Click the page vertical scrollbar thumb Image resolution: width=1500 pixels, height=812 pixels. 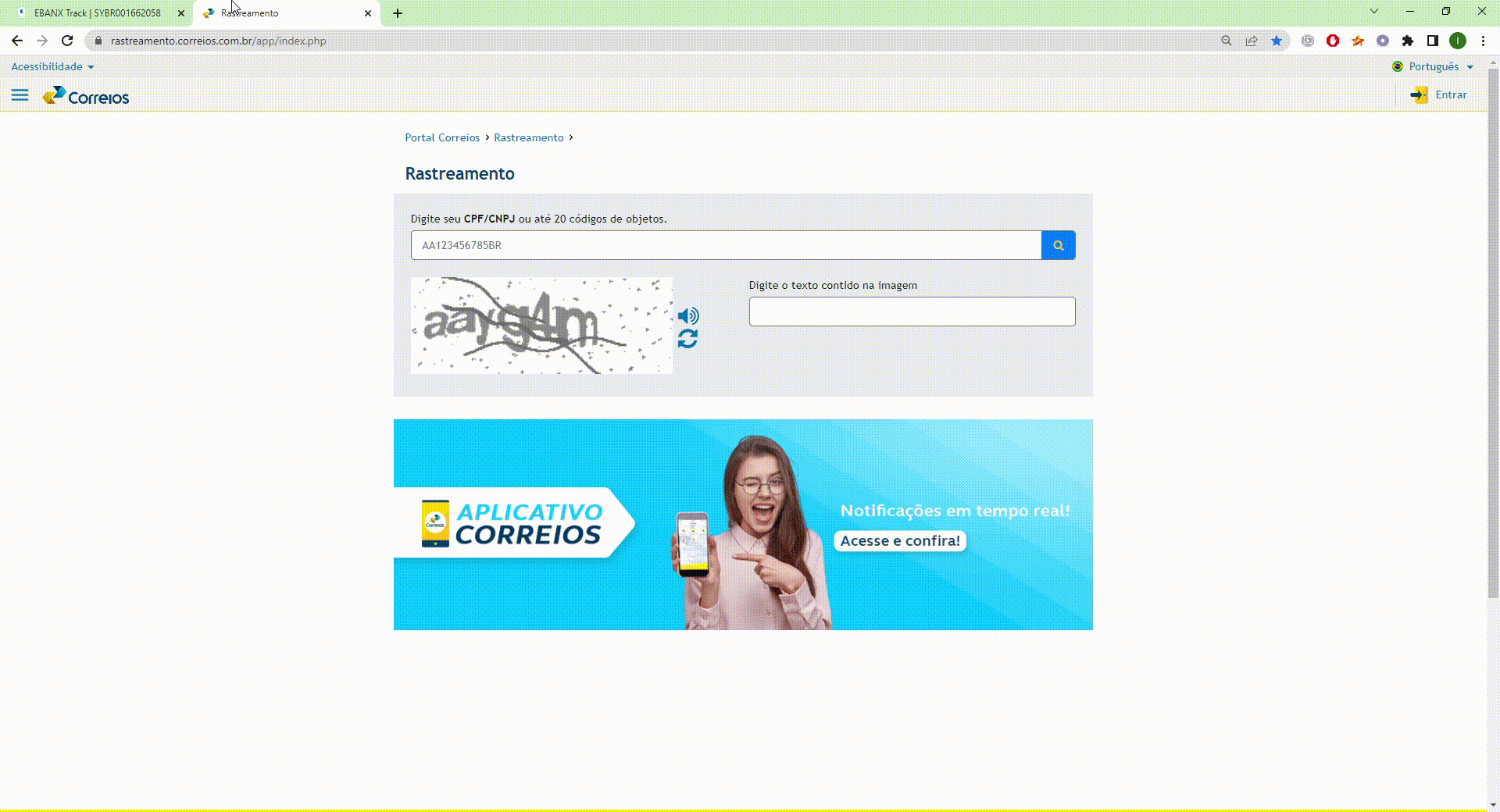click(1493, 333)
